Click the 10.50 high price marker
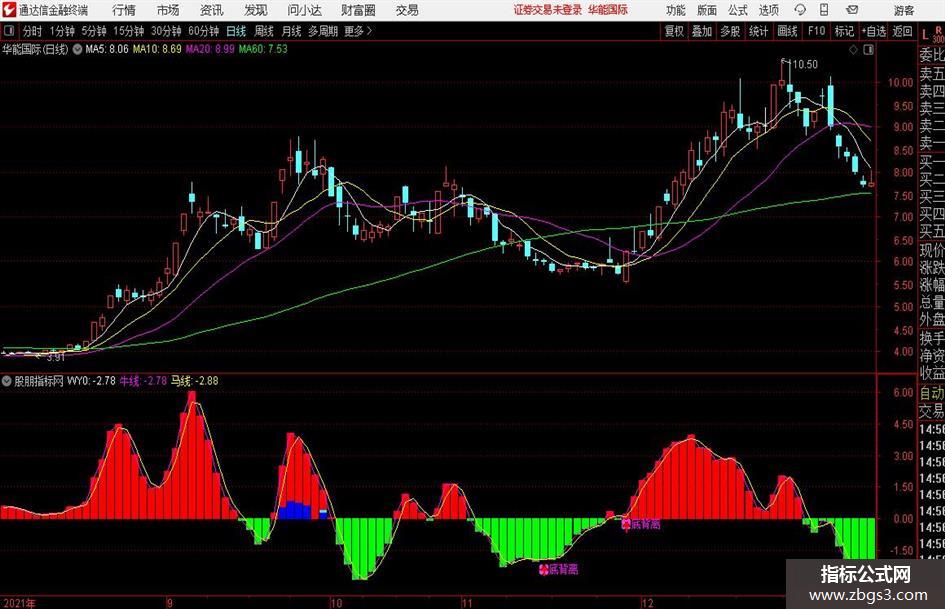The height and width of the screenshot is (609, 945). (x=805, y=64)
